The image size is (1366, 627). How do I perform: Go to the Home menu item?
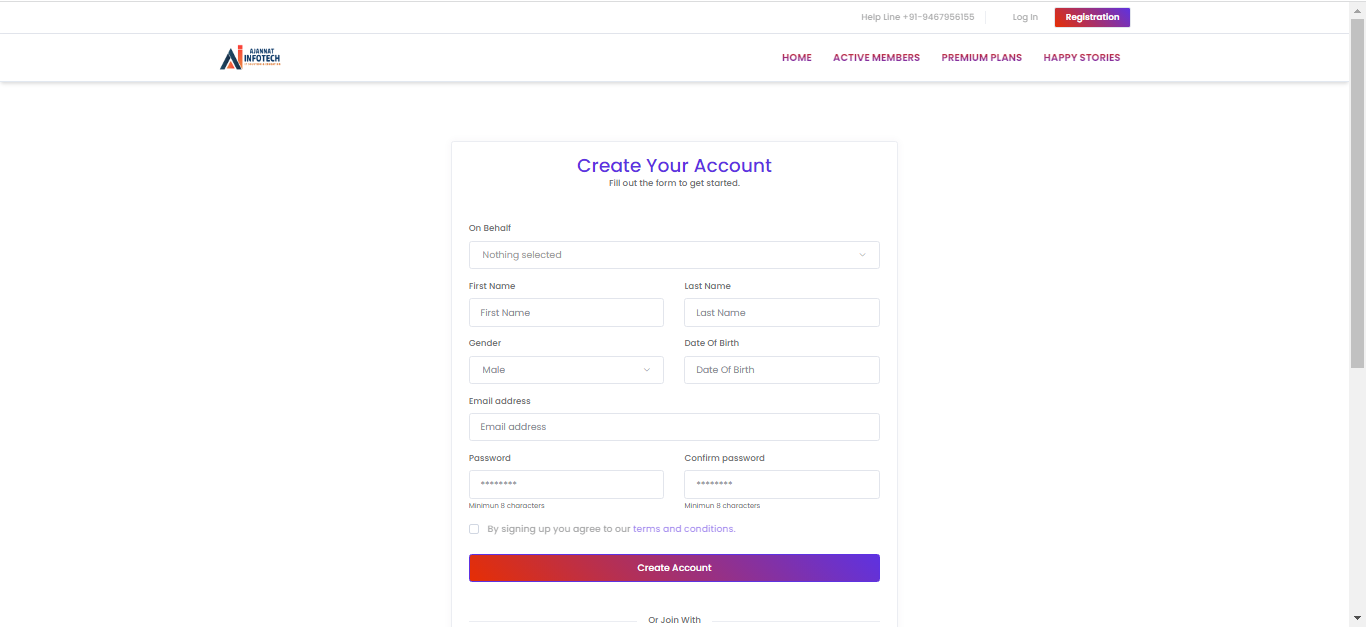796,58
